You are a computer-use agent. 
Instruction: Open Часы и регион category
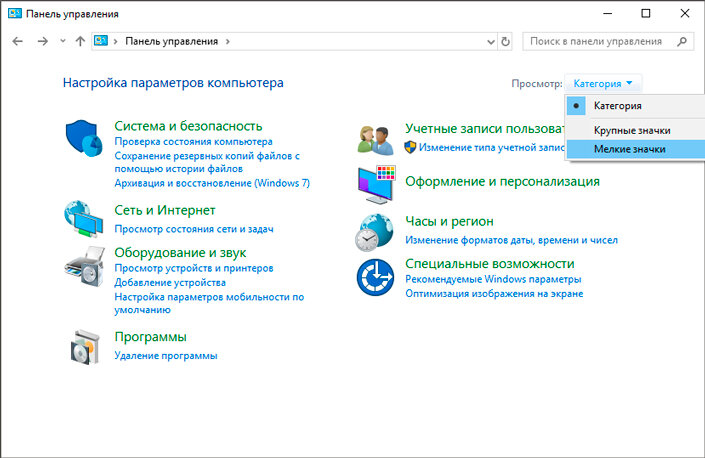click(x=449, y=221)
